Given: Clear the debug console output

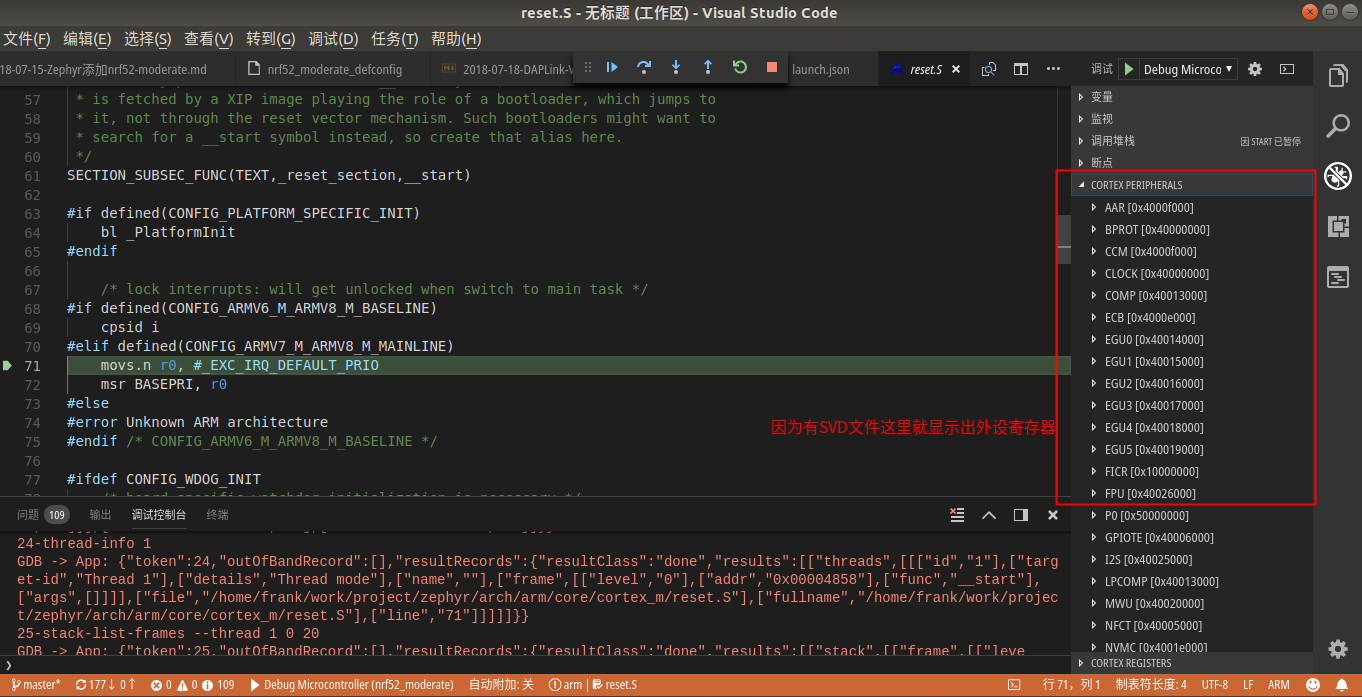Looking at the screenshot, I should coord(957,515).
